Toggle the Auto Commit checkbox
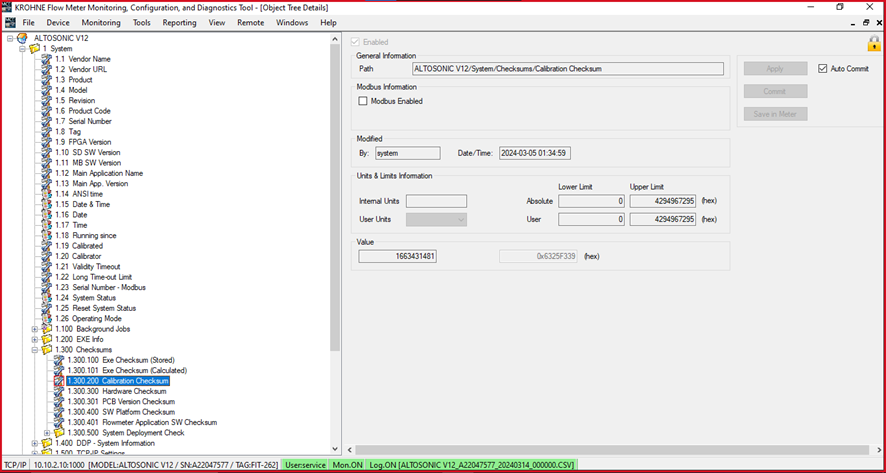 (x=822, y=68)
